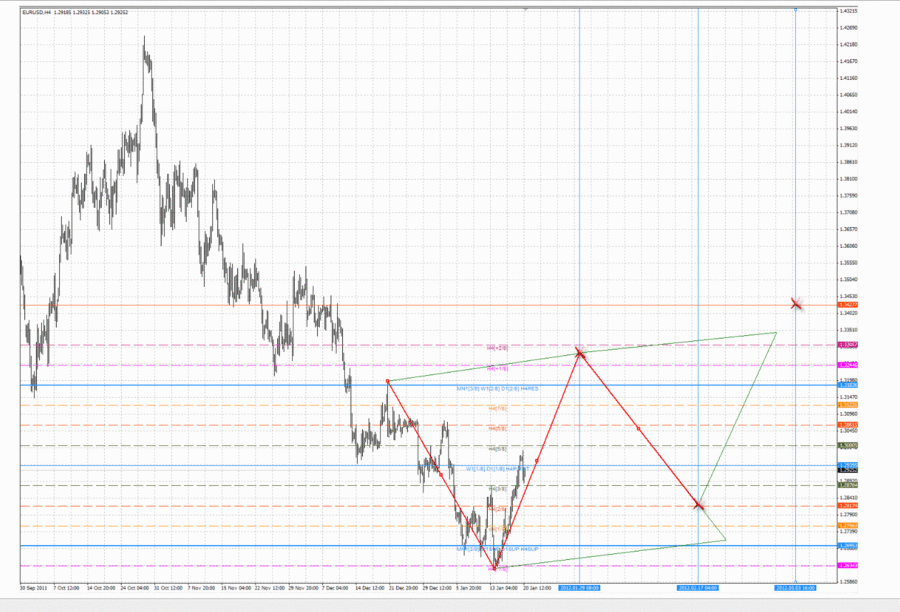Click the red zigzag's lowest anchor point
The height and width of the screenshot is (612, 900).
494,567
